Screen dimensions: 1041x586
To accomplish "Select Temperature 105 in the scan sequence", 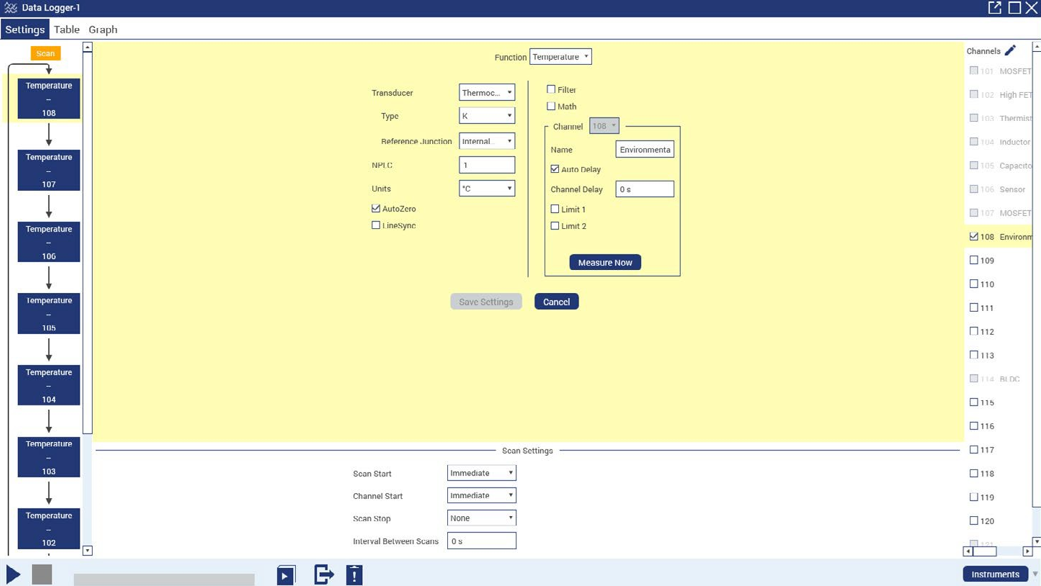I will click(48, 312).
